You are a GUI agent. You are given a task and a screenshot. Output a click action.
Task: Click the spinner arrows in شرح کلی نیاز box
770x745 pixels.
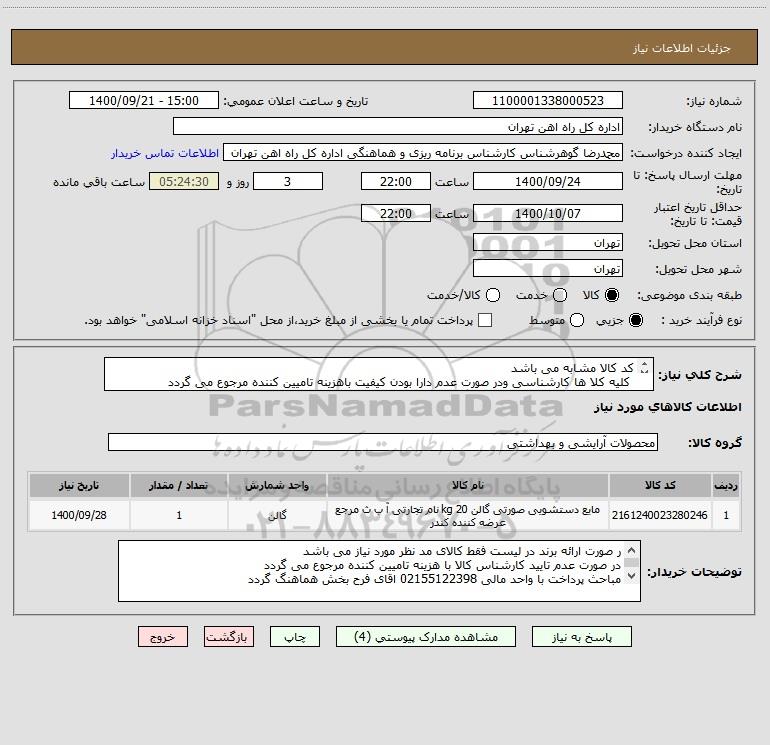644,367
